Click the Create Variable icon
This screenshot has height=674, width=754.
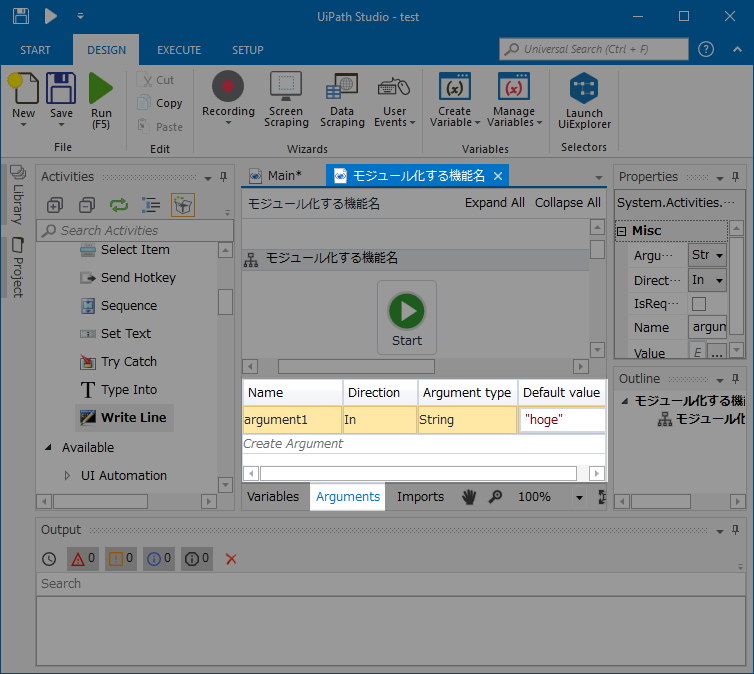pyautogui.click(x=454, y=87)
